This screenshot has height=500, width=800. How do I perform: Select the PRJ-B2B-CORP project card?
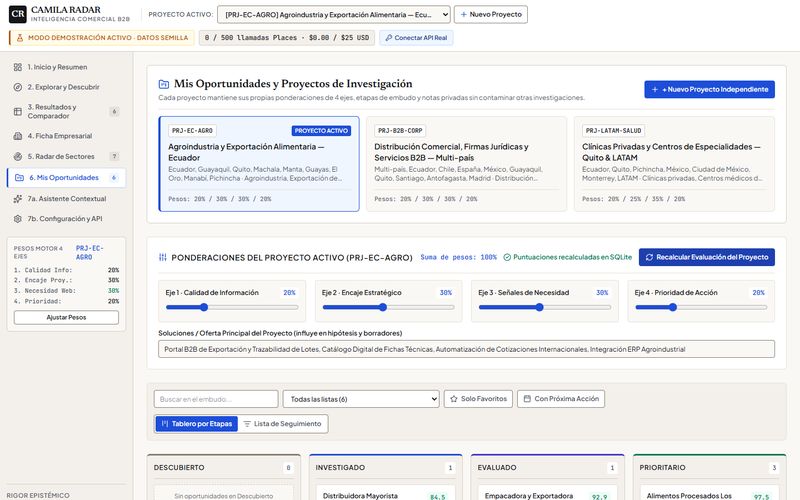pyautogui.click(x=466, y=164)
